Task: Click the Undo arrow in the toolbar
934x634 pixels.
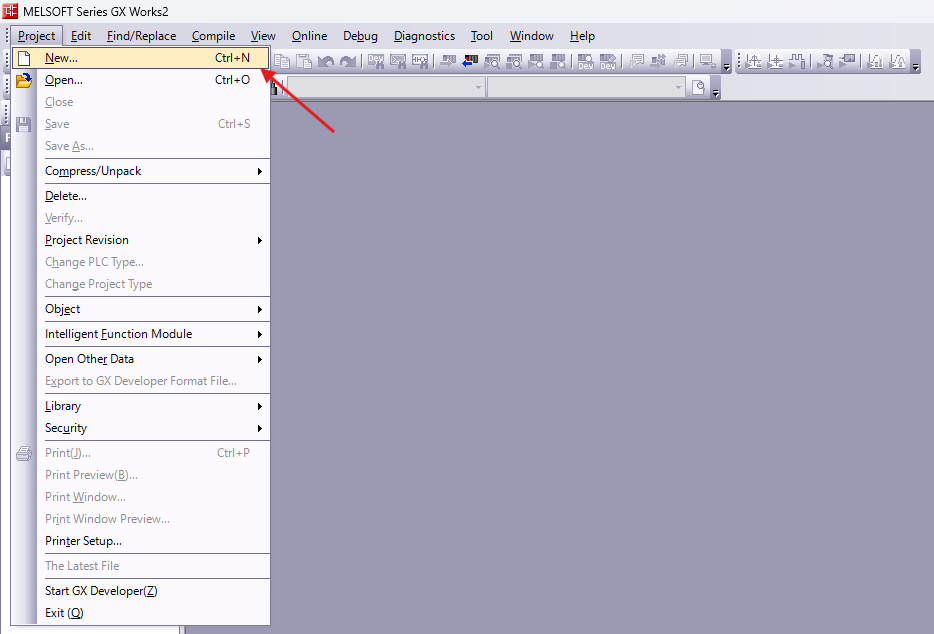Action: 326,62
